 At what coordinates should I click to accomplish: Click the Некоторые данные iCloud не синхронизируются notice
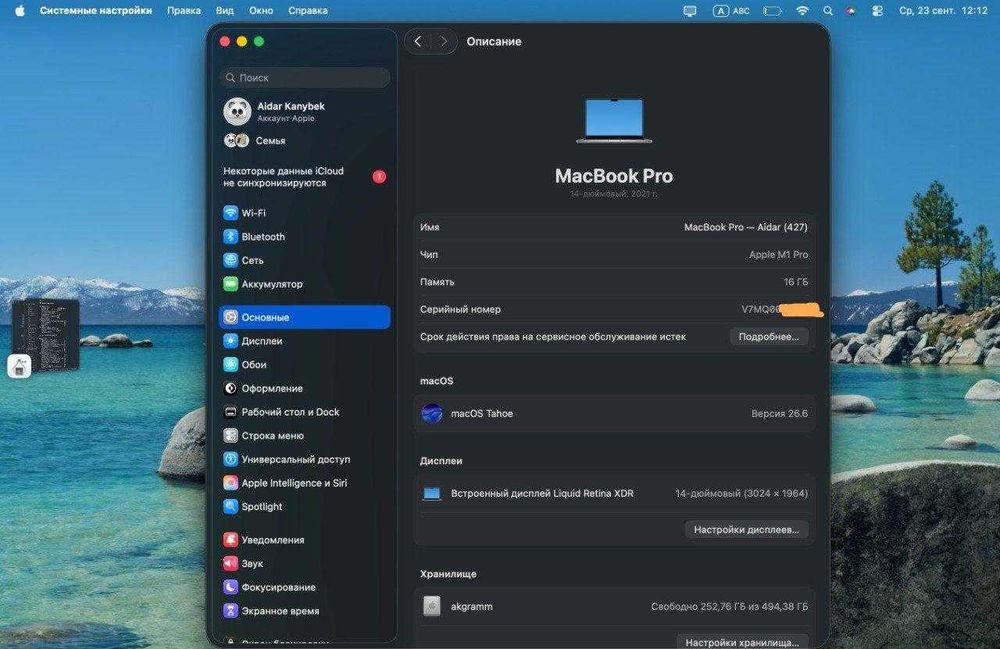[x=283, y=177]
